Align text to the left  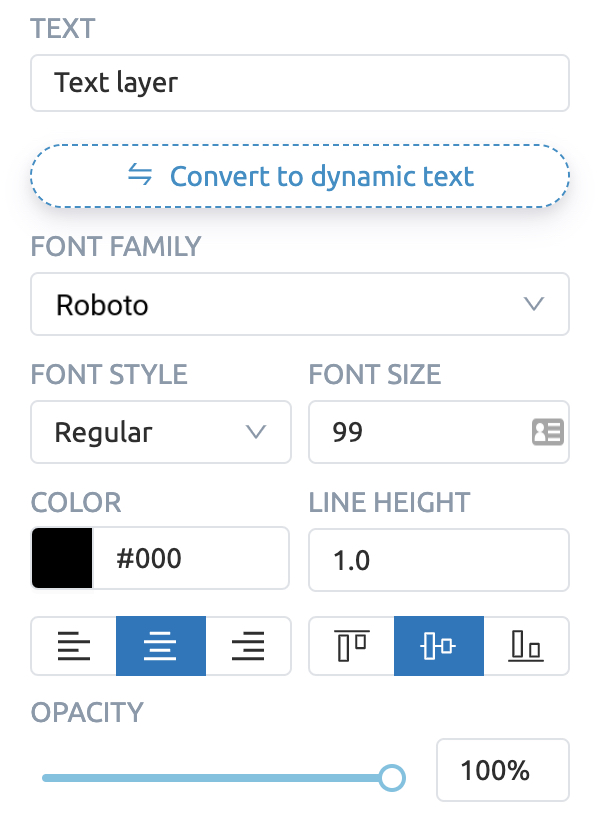74,646
